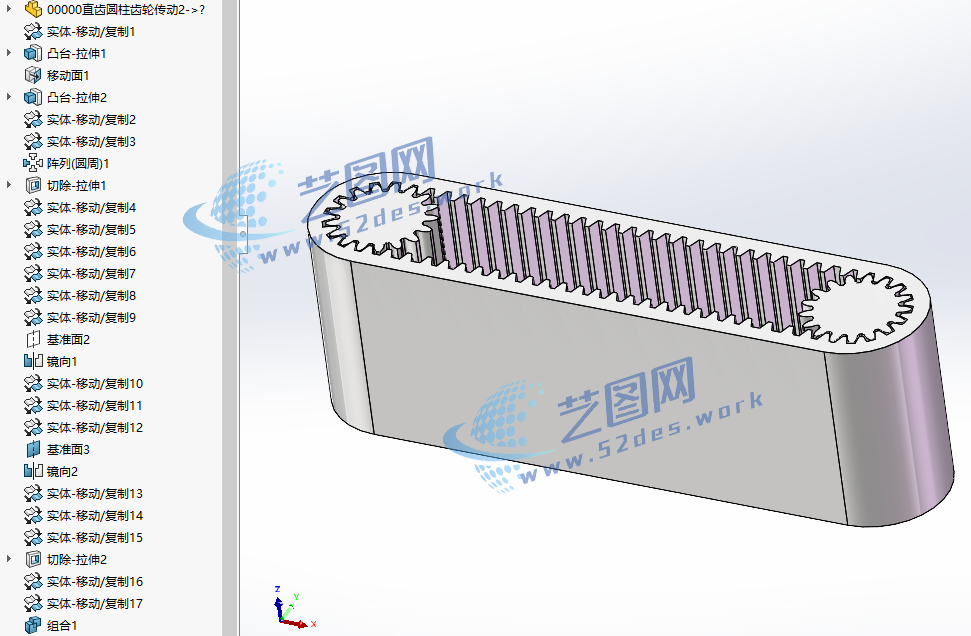The width and height of the screenshot is (971, 636).
Task: Select the 实体-移动/复制14 label
Action: click(95, 516)
